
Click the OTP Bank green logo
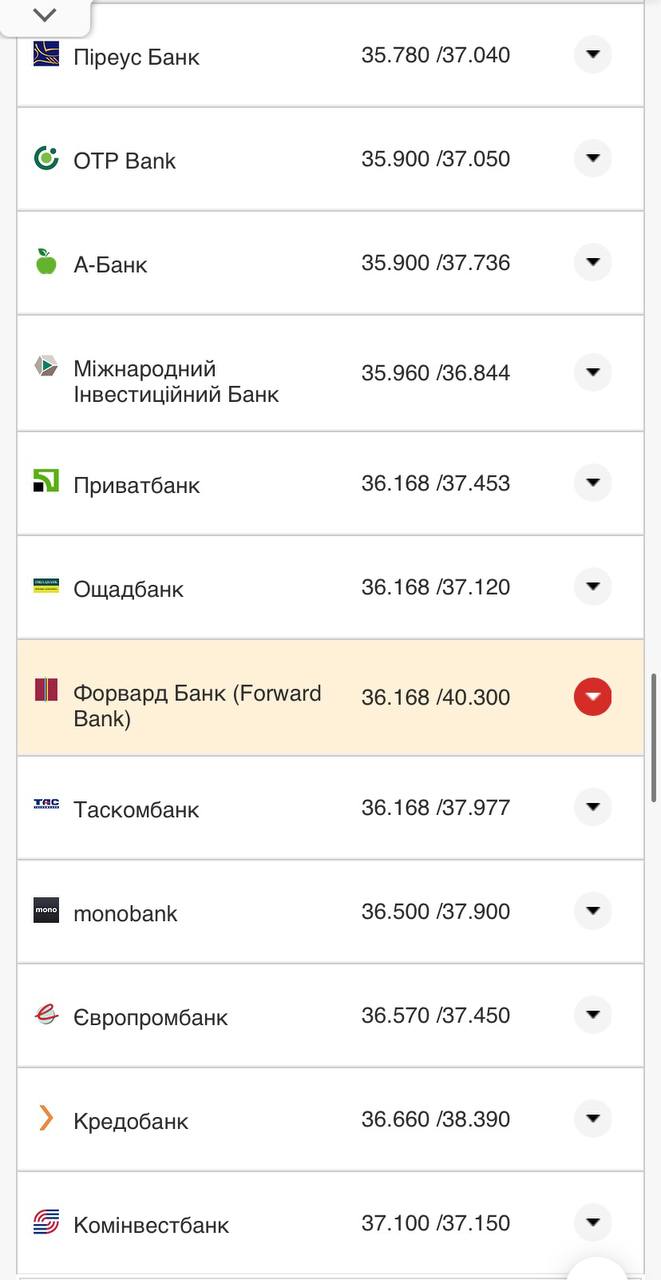[x=46, y=158]
